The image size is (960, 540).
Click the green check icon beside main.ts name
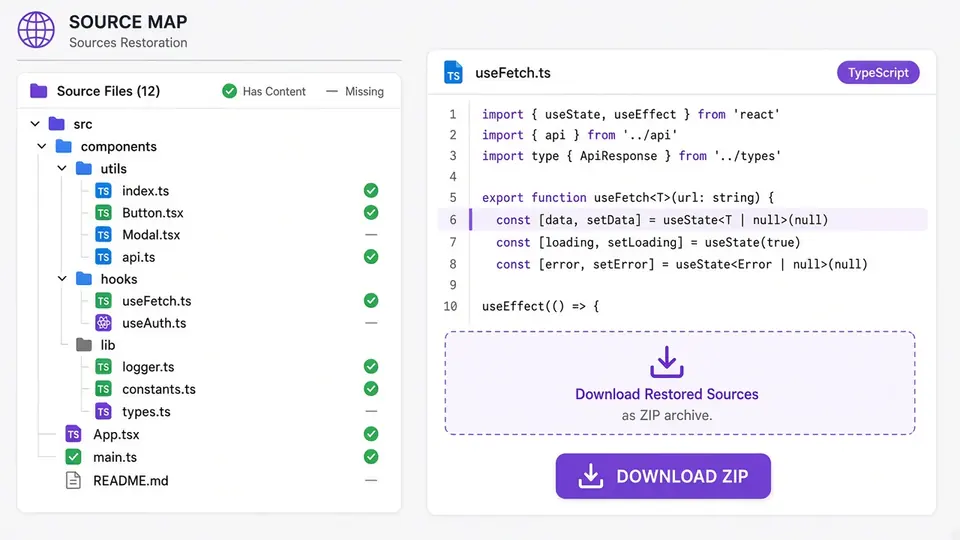click(x=73, y=457)
